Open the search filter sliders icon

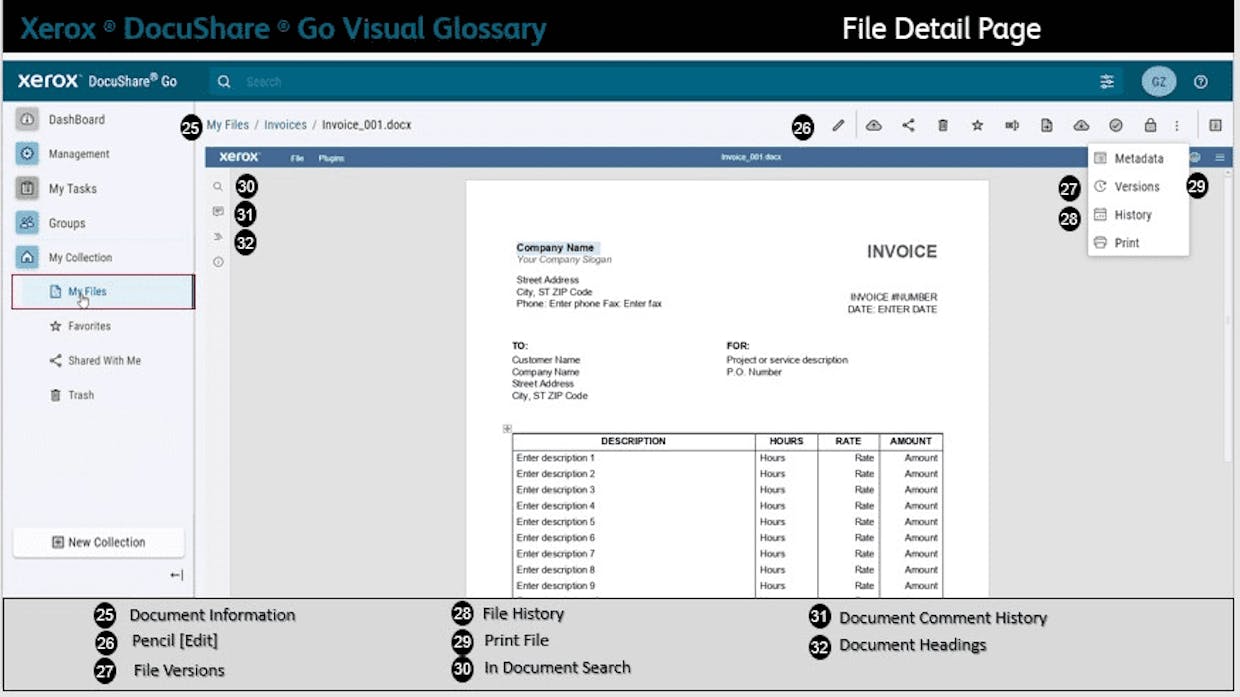tap(1107, 82)
